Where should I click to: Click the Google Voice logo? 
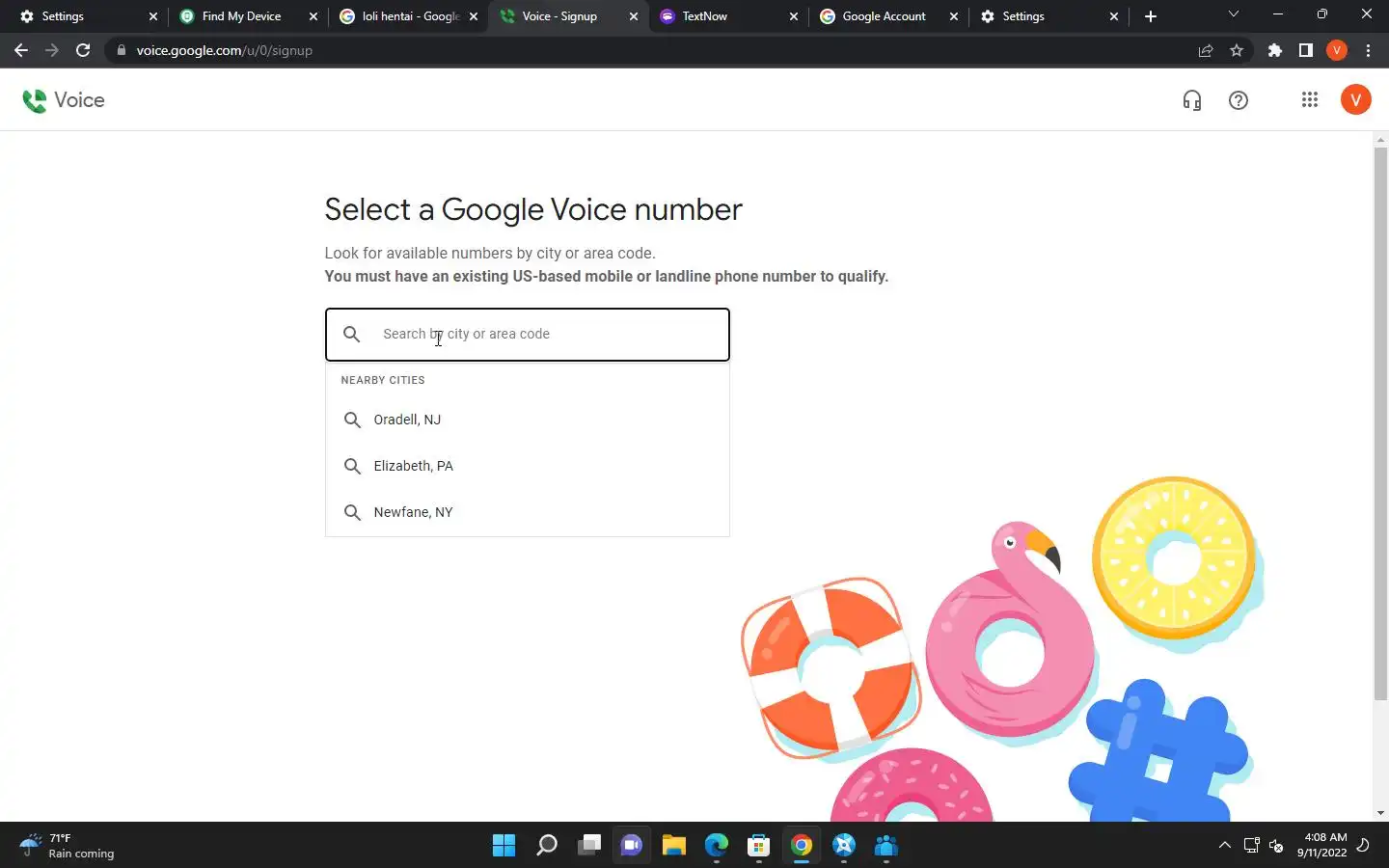tap(64, 100)
